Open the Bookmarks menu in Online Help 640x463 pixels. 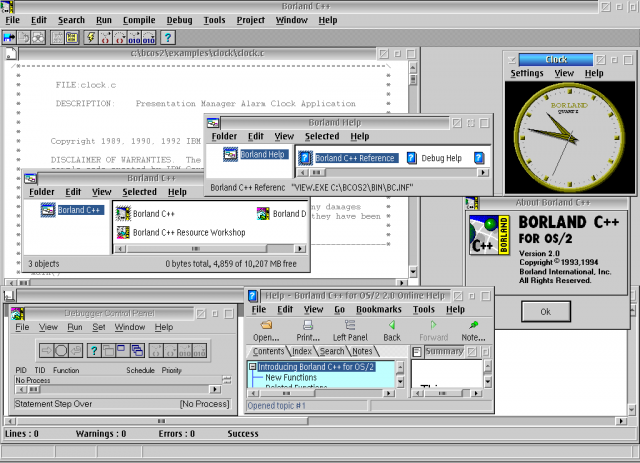(x=379, y=309)
